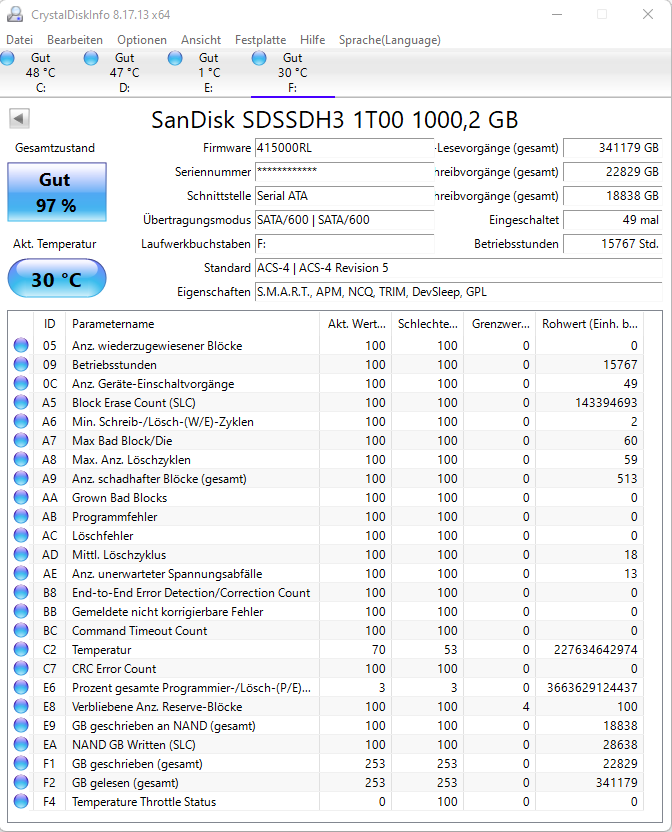672x832 pixels.
Task: Click status orb for attribute A8
Action: pos(21,460)
